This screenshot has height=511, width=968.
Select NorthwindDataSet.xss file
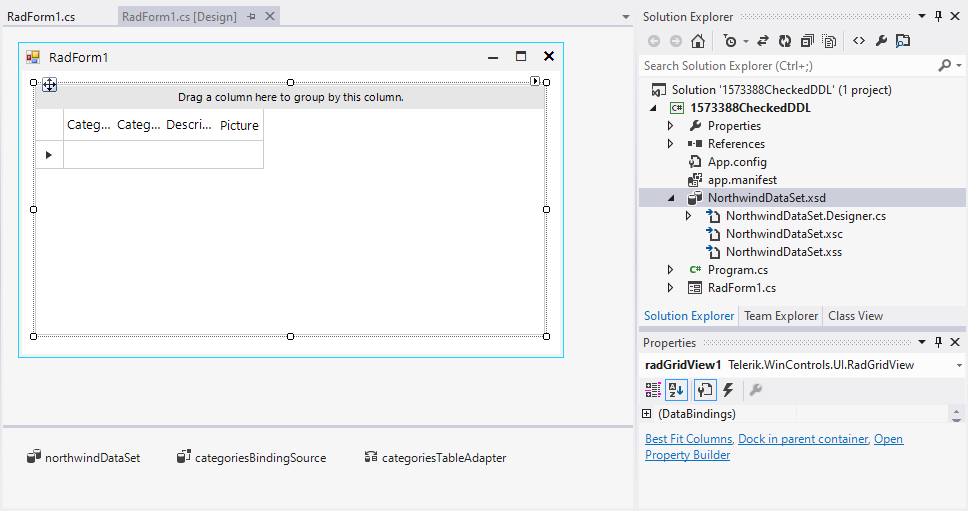coord(783,252)
